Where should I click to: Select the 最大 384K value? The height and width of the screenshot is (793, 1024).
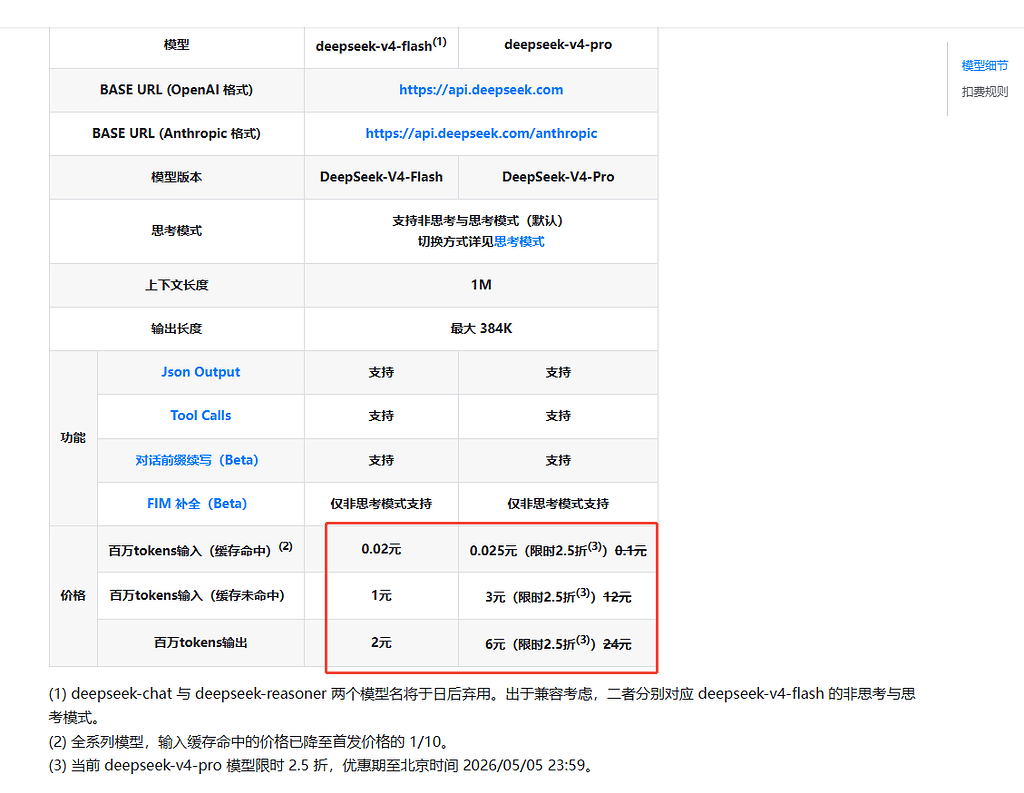[481, 329]
